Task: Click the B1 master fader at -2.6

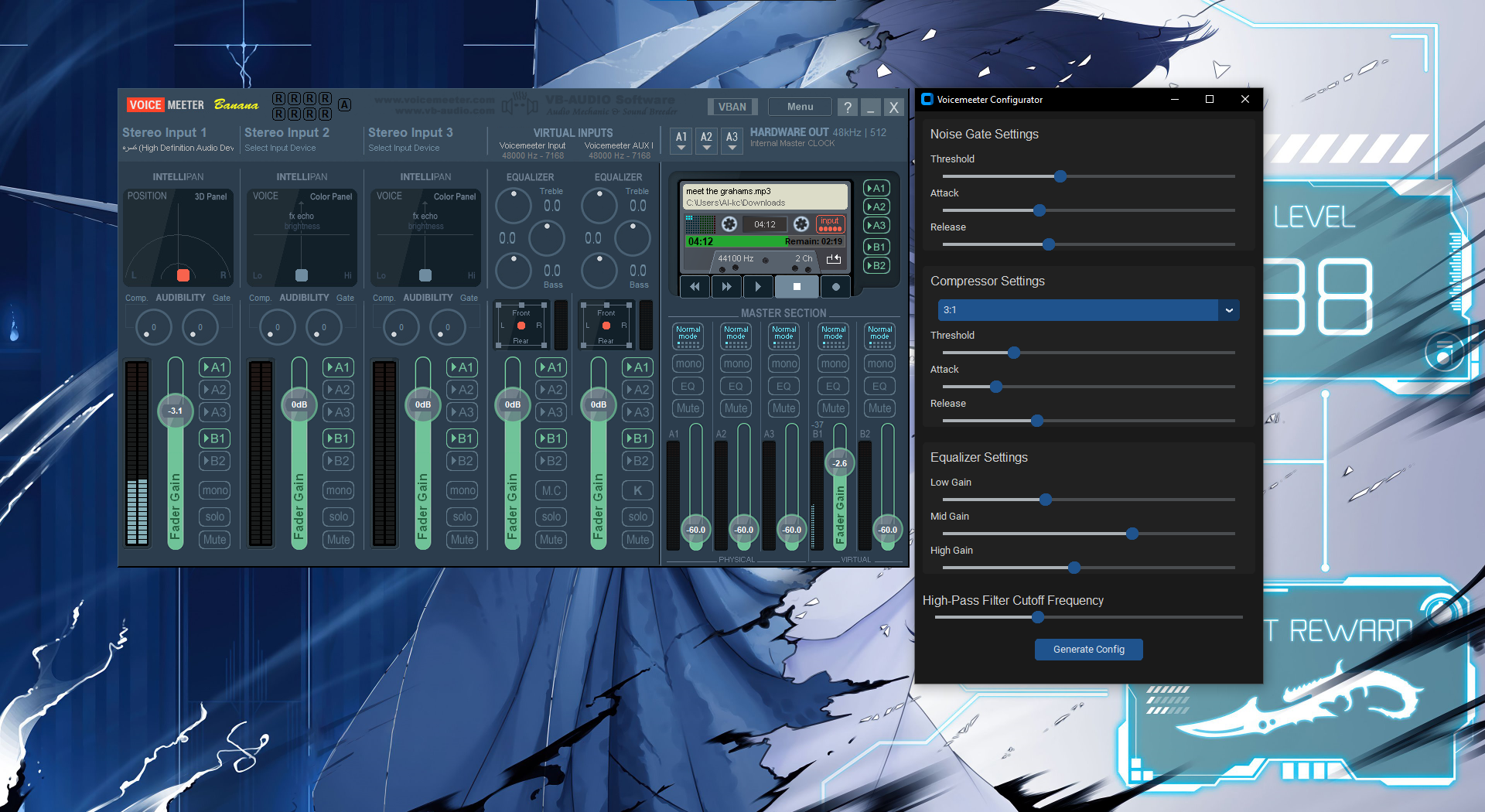Action: coord(840,463)
